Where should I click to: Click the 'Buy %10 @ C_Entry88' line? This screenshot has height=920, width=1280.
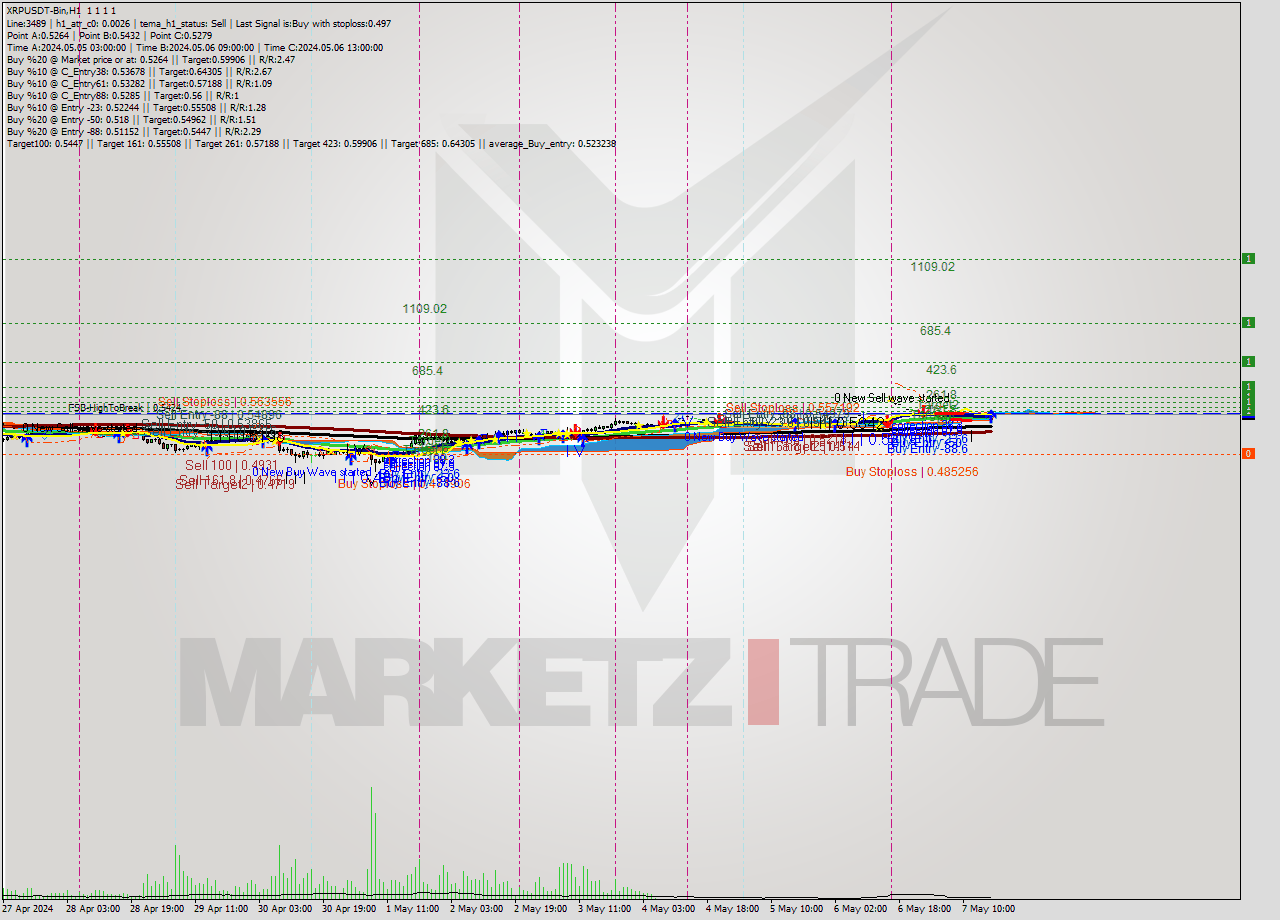tap(123, 95)
